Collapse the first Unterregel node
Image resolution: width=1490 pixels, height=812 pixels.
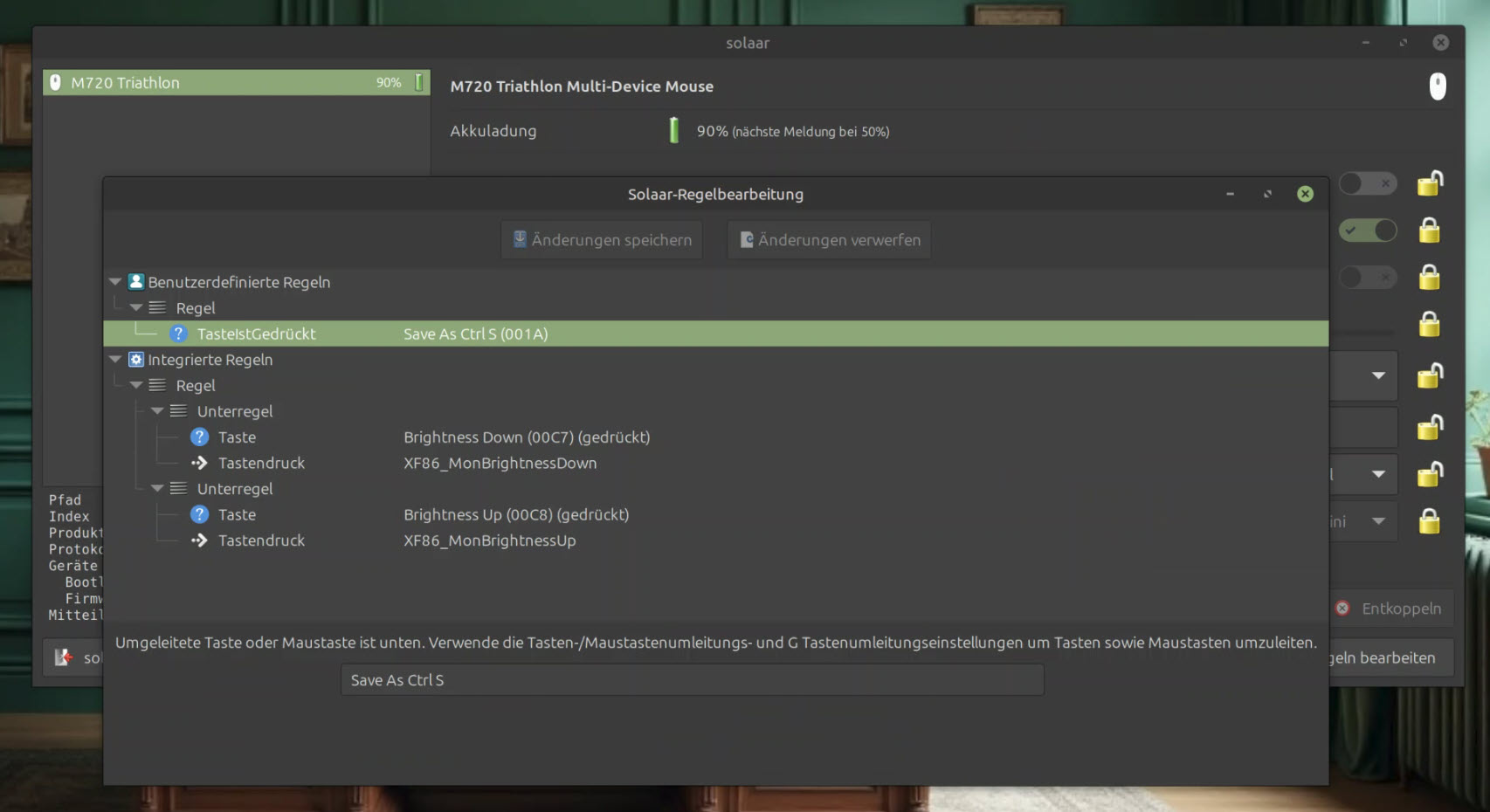(157, 411)
